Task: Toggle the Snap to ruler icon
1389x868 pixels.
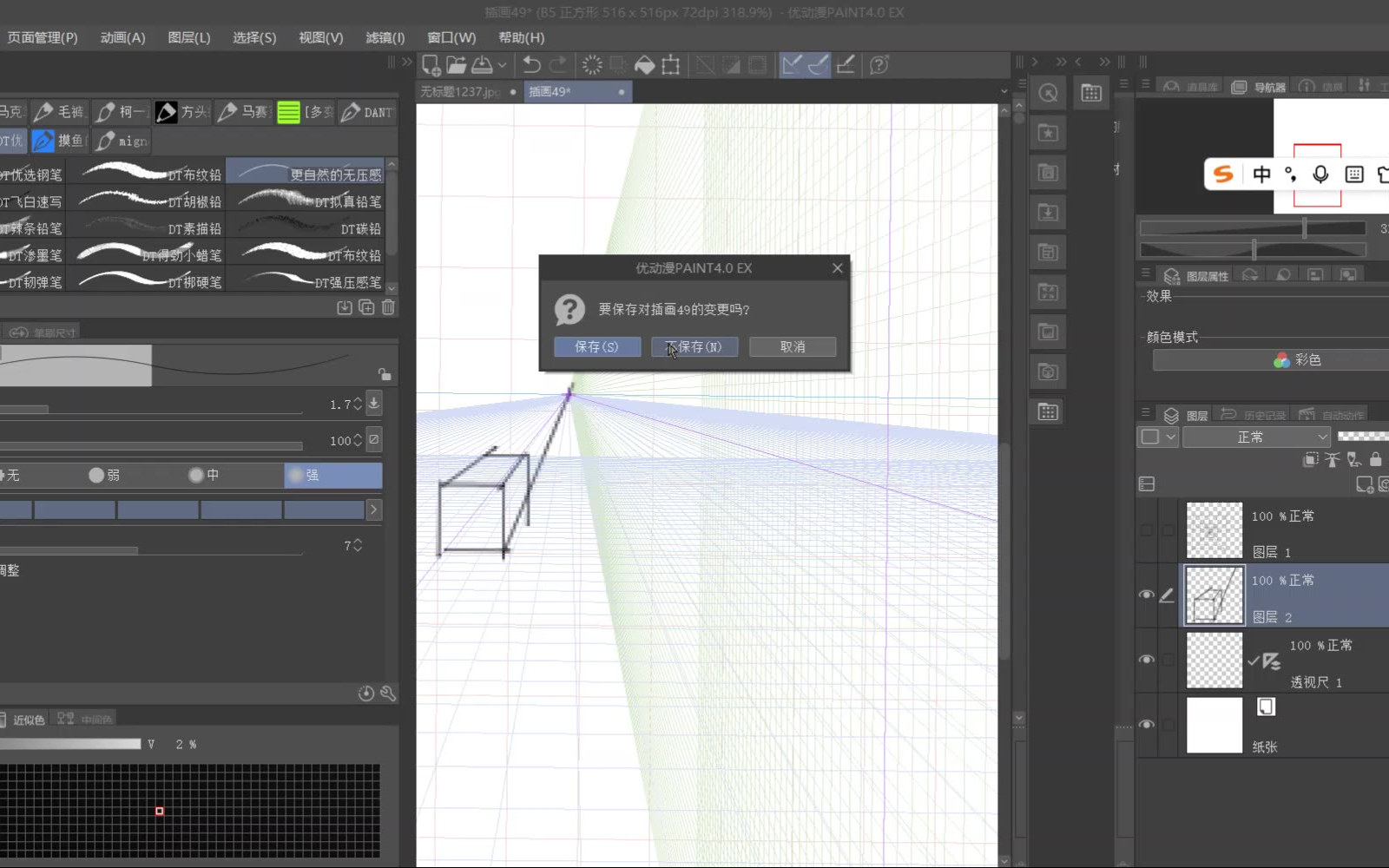Action: tap(792, 65)
